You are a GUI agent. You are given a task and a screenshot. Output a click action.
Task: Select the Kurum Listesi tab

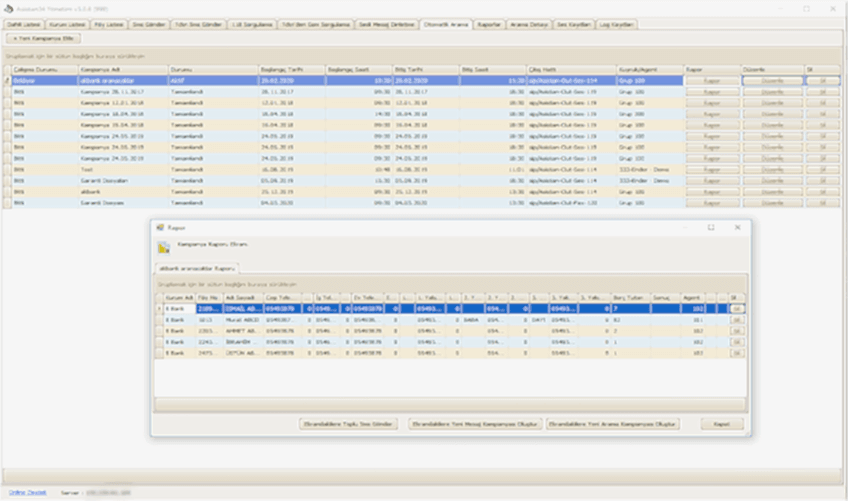coord(66,23)
